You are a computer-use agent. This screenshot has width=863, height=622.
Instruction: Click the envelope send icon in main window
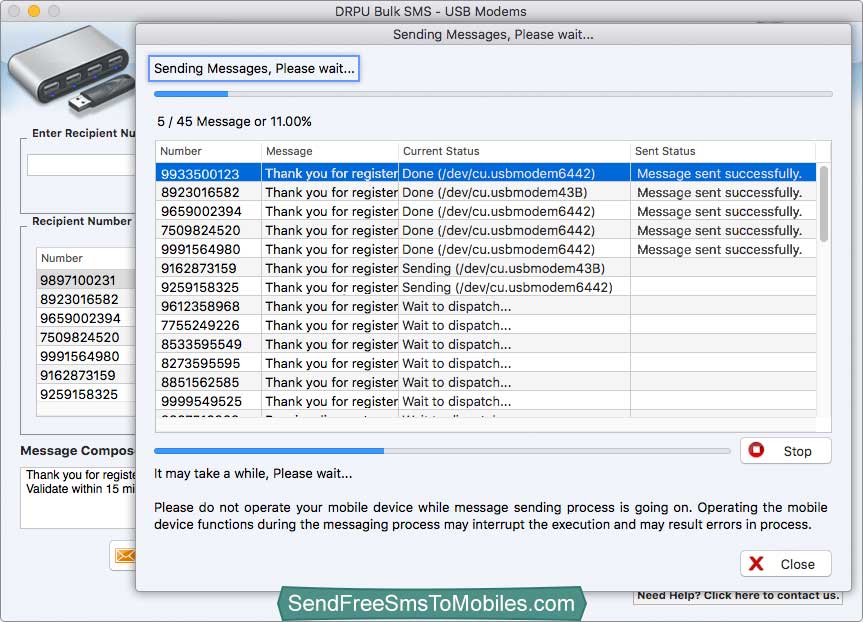point(125,556)
